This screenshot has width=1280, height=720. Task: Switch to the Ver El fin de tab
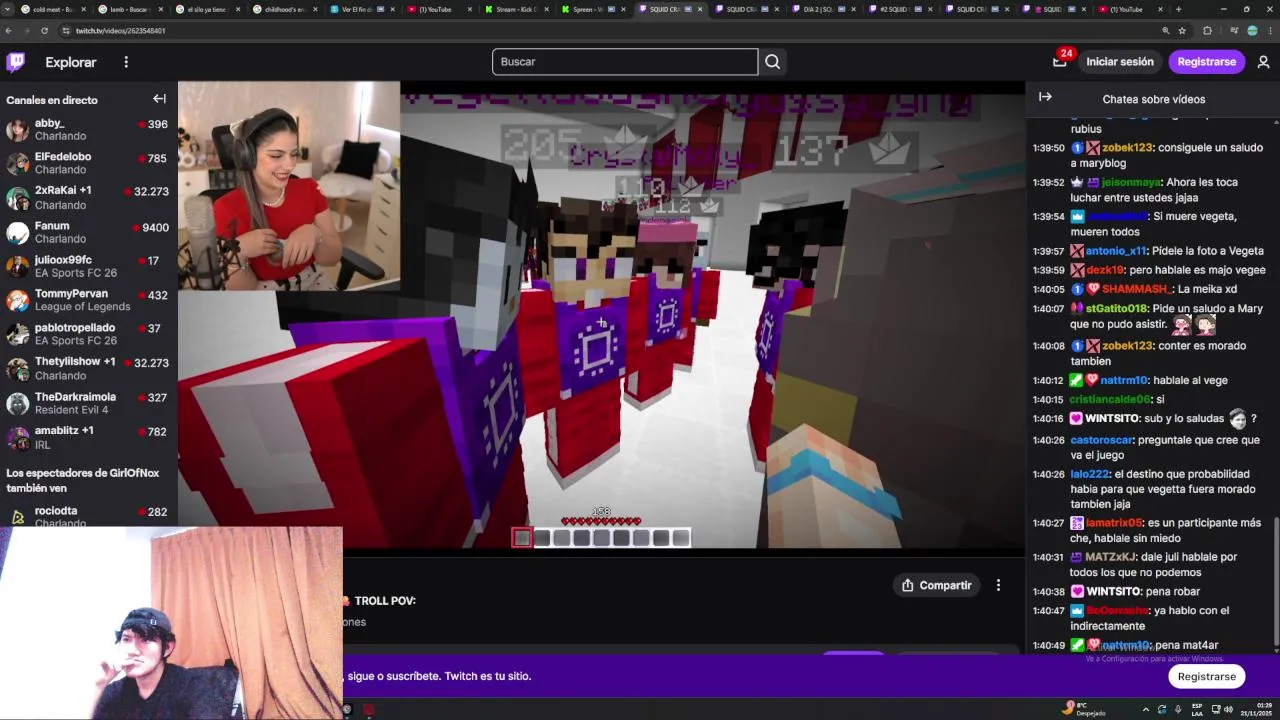coord(362,9)
